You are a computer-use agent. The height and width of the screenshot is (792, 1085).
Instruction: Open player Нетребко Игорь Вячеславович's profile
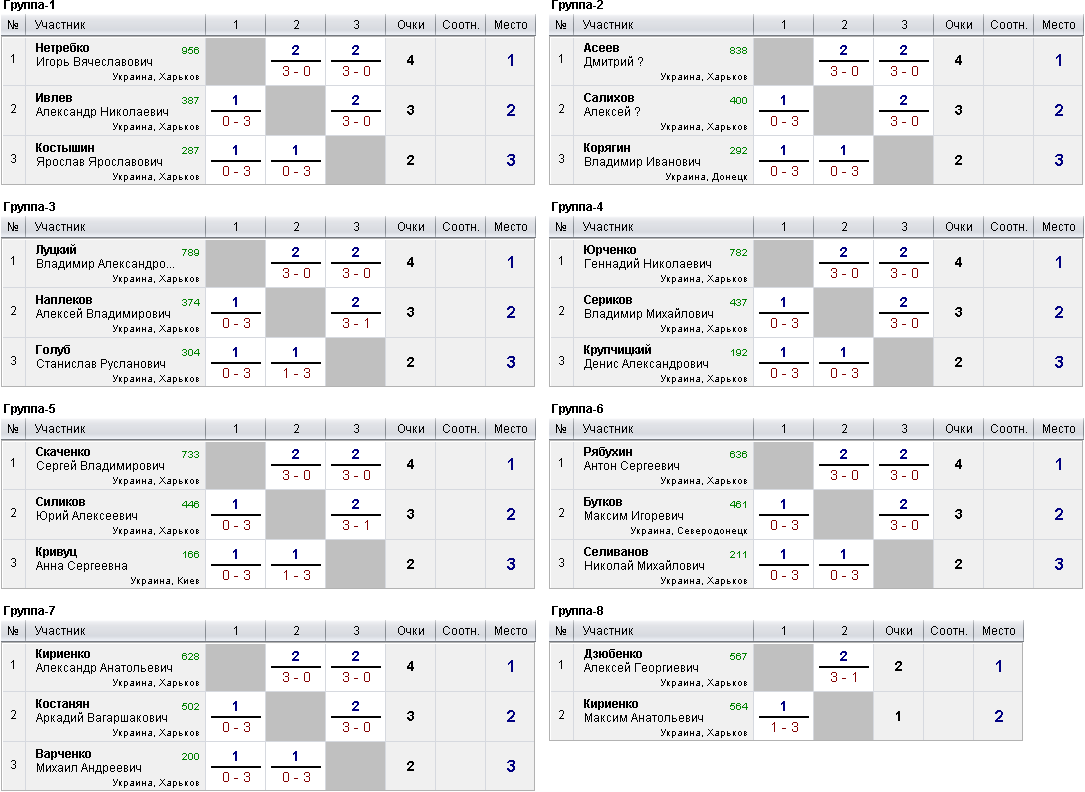click(62, 48)
